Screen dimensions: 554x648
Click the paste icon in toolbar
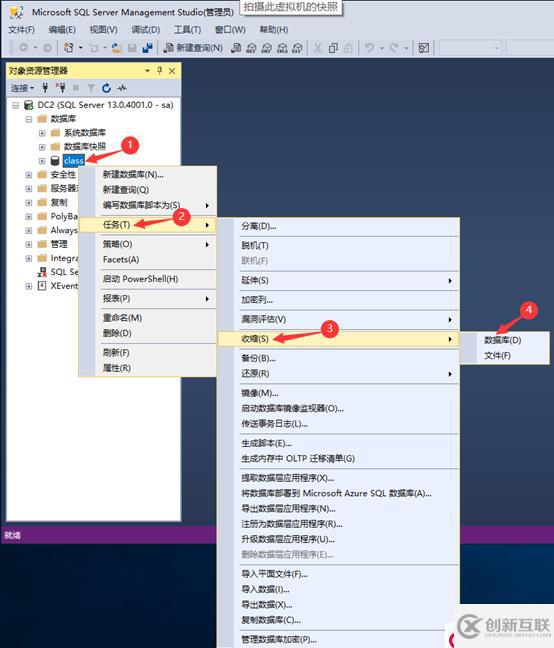coord(348,48)
